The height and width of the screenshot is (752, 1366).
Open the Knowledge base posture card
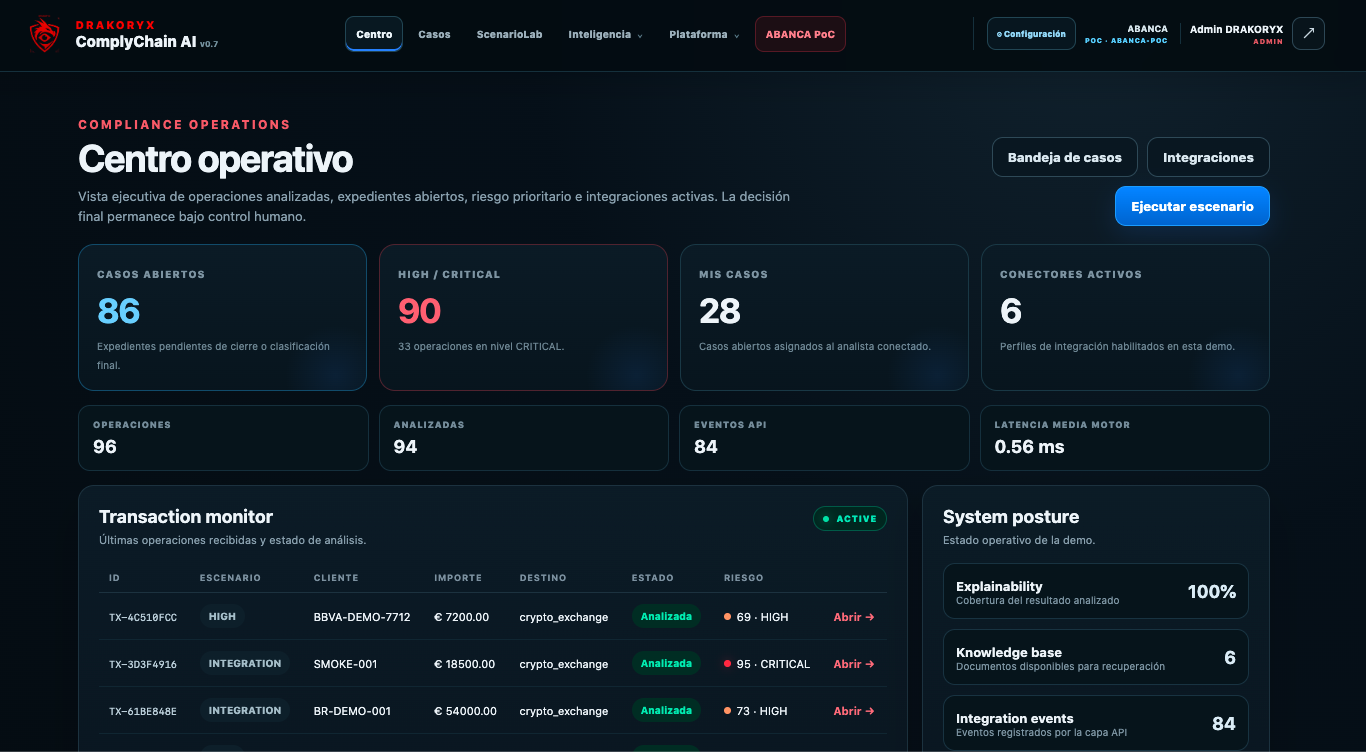(1096, 657)
